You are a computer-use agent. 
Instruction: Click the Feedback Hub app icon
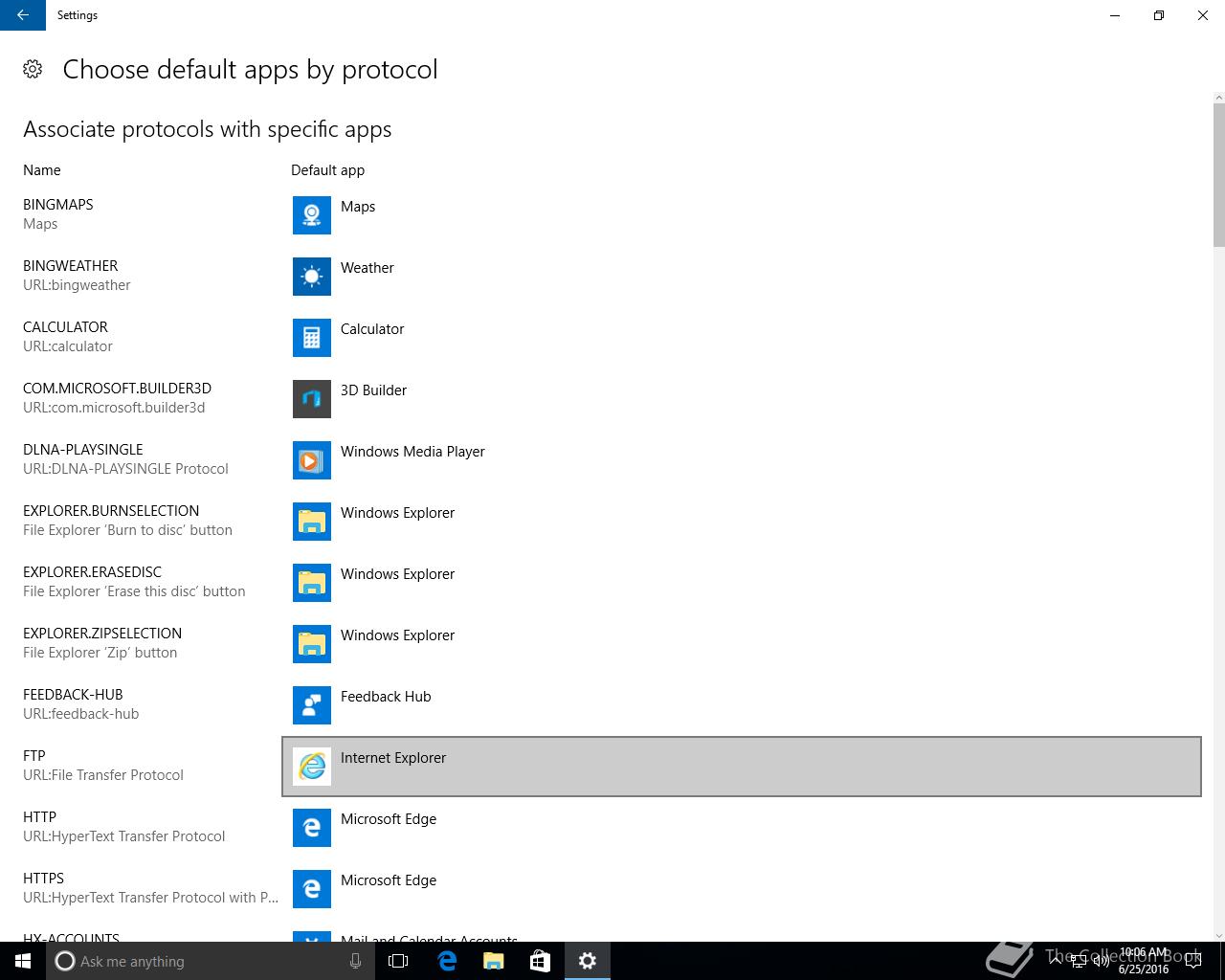312,705
